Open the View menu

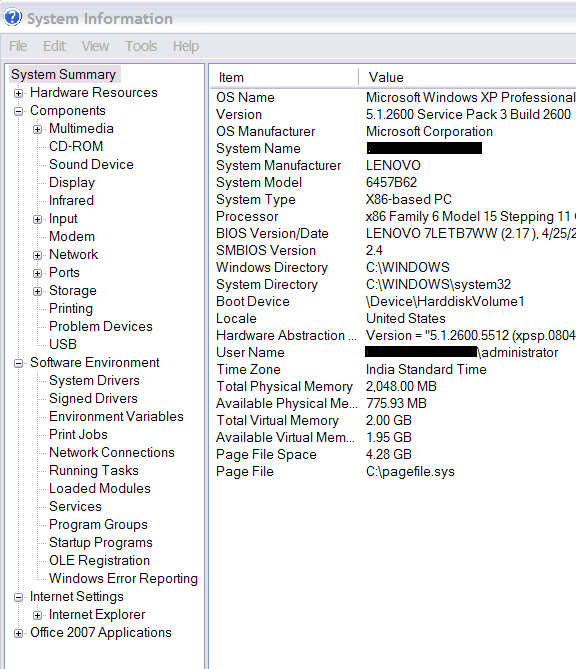[x=95, y=46]
